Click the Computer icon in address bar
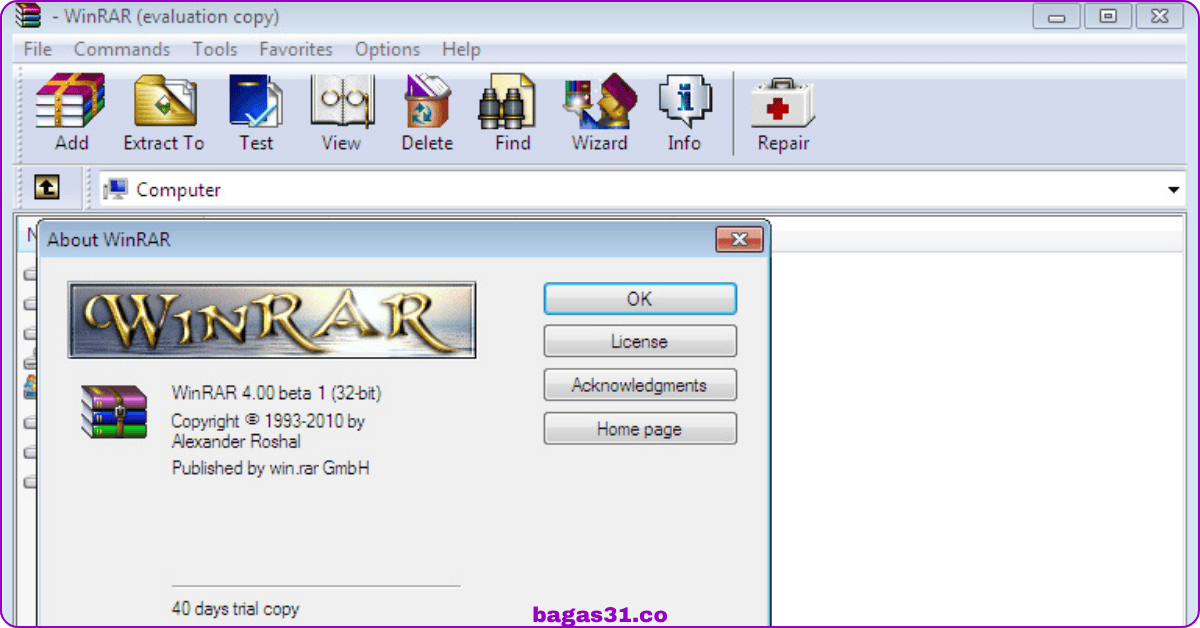The width and height of the screenshot is (1200, 628). (x=116, y=189)
